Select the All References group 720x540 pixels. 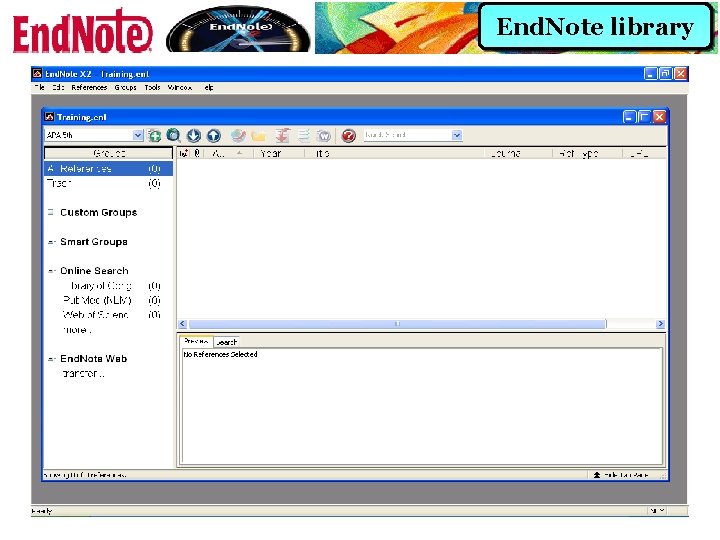[x=108, y=169]
